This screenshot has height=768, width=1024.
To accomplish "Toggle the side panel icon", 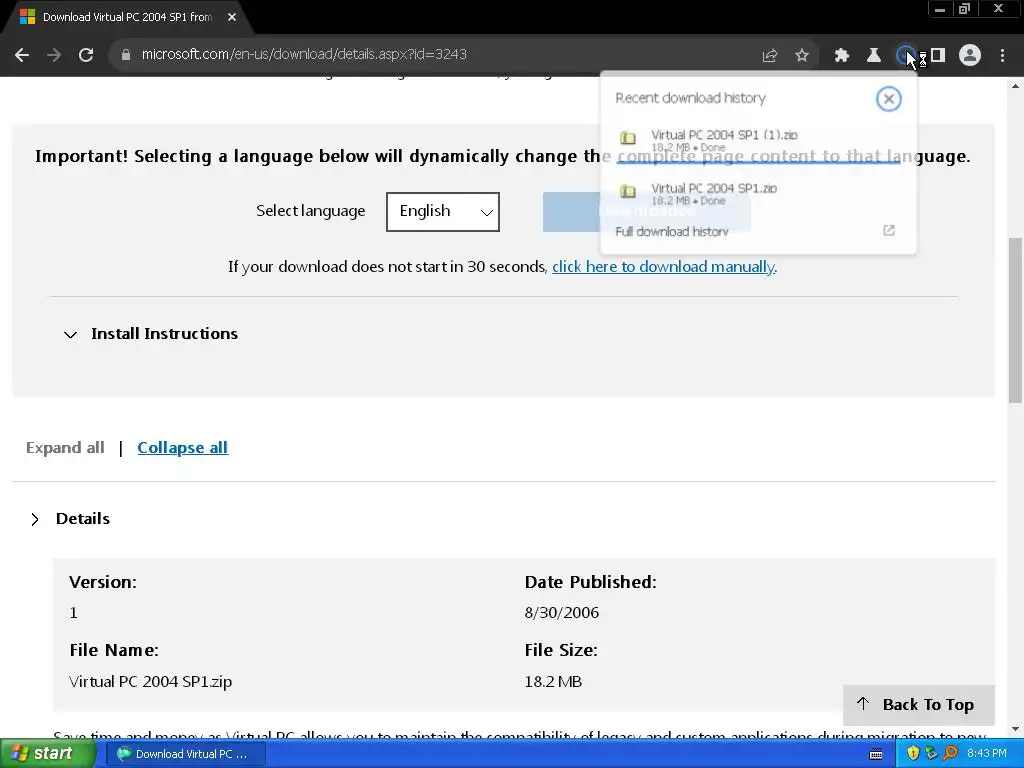I will pos(938,56).
